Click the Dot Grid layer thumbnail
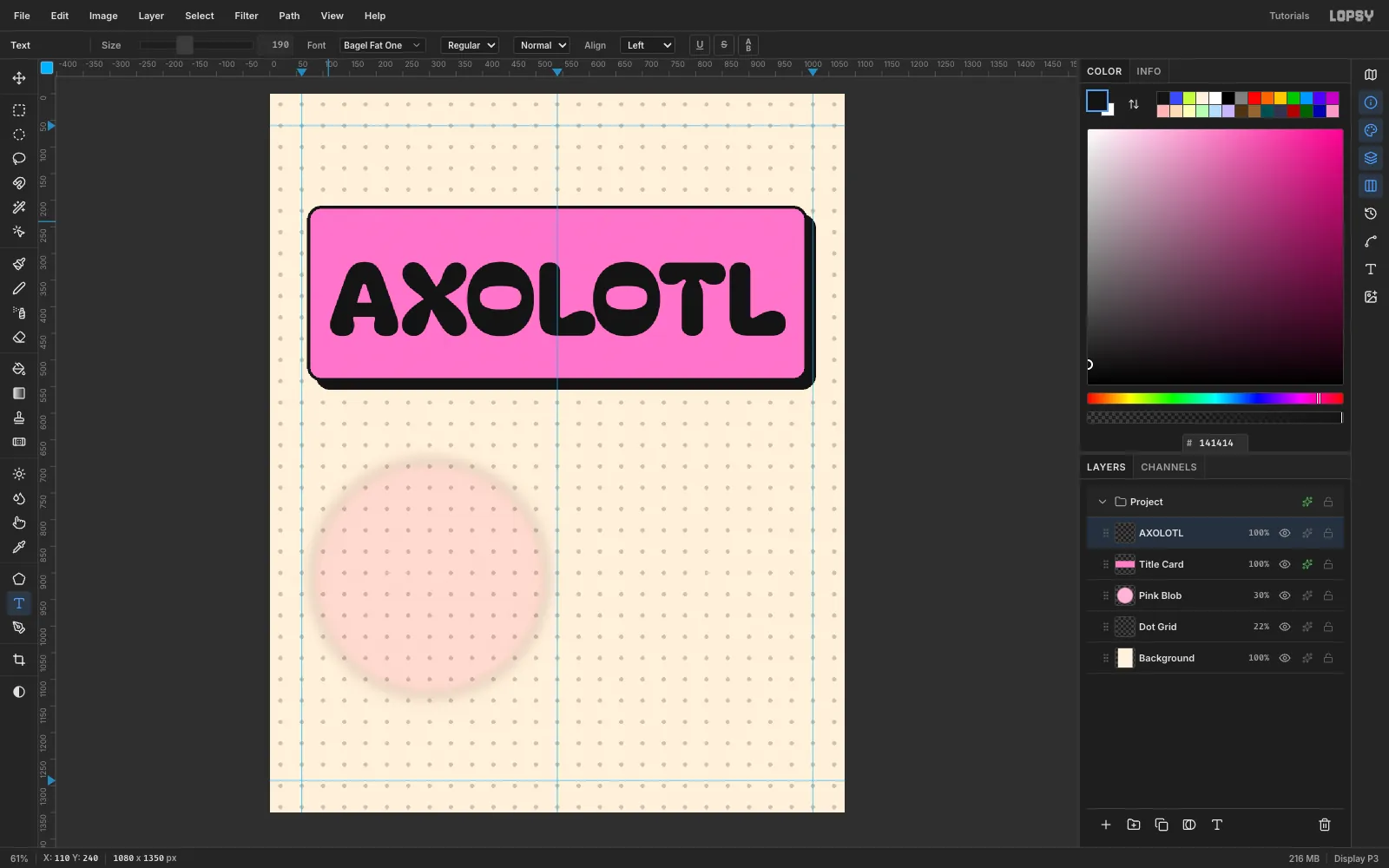1389x868 pixels. (x=1125, y=627)
